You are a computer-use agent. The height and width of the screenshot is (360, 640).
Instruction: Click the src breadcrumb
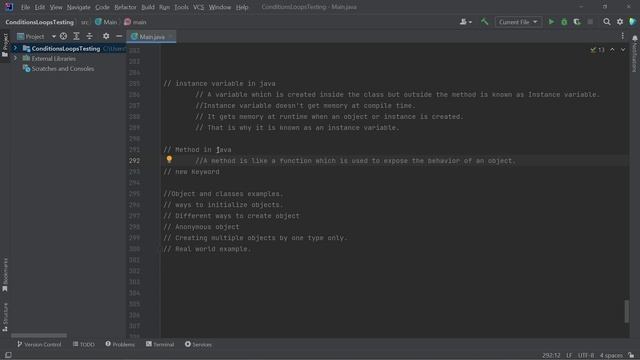(x=84, y=22)
